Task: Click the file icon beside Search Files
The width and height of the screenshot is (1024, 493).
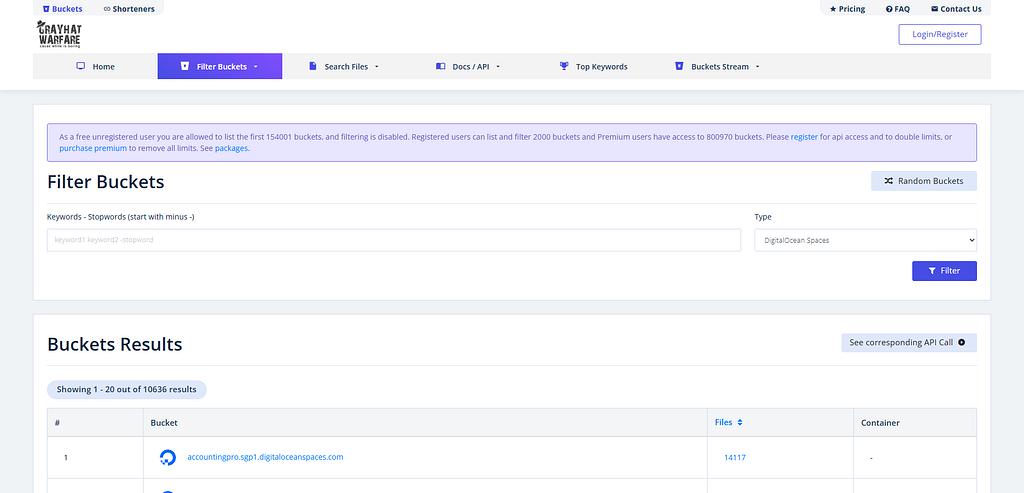Action: pos(313,66)
